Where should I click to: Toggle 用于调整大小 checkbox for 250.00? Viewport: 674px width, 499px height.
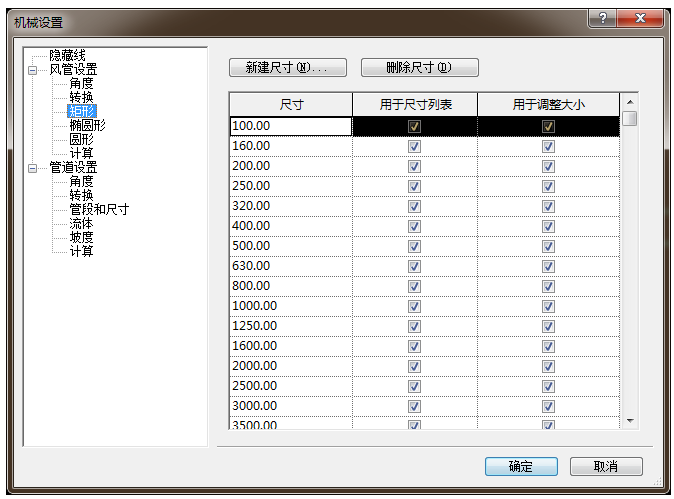[548, 187]
